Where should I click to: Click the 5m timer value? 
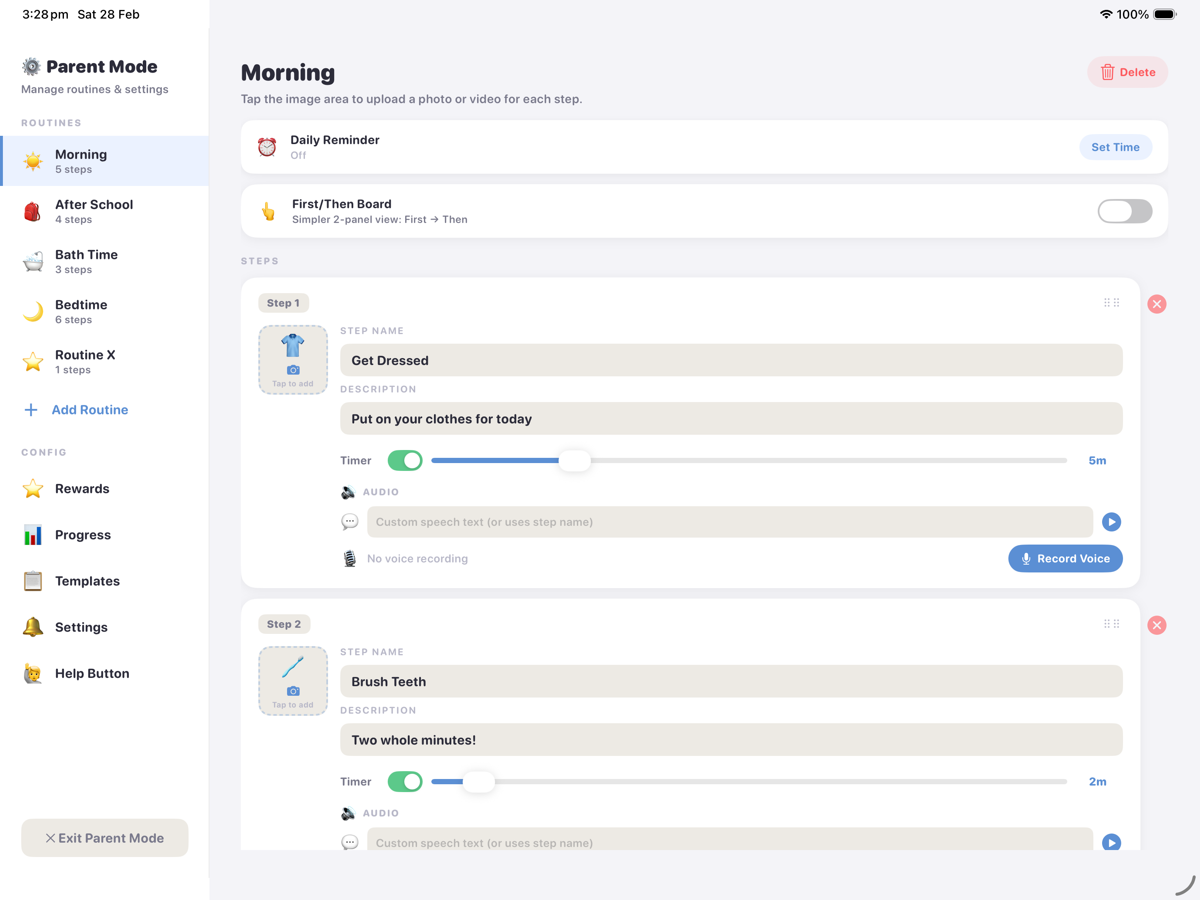tap(1097, 460)
